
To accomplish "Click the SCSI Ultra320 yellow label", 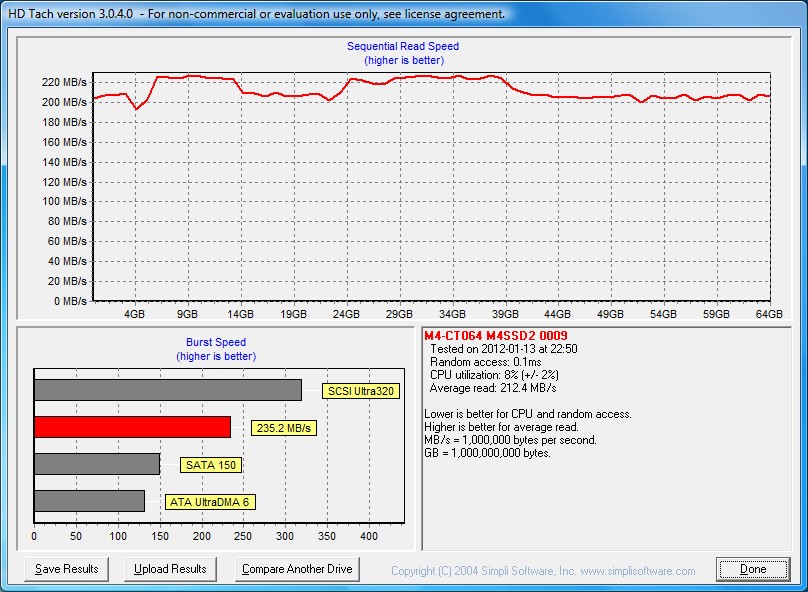I will tap(361, 391).
